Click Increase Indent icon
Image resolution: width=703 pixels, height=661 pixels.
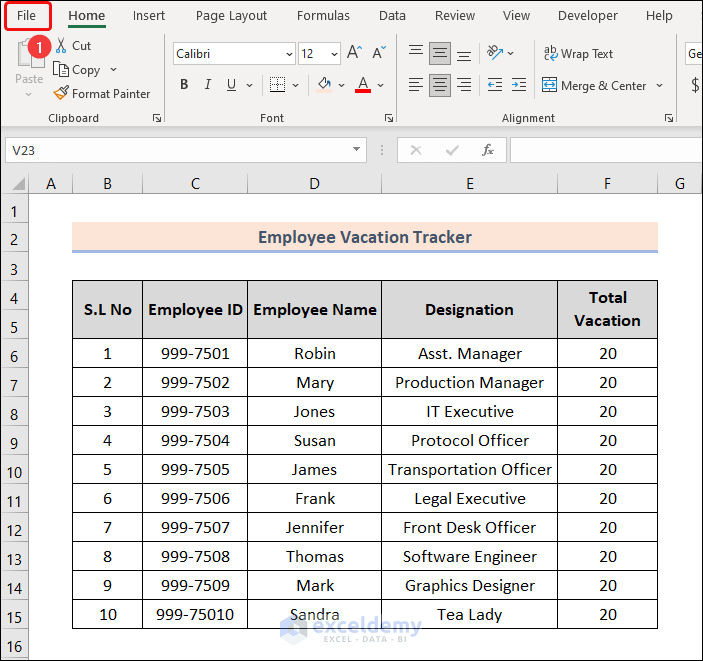519,84
